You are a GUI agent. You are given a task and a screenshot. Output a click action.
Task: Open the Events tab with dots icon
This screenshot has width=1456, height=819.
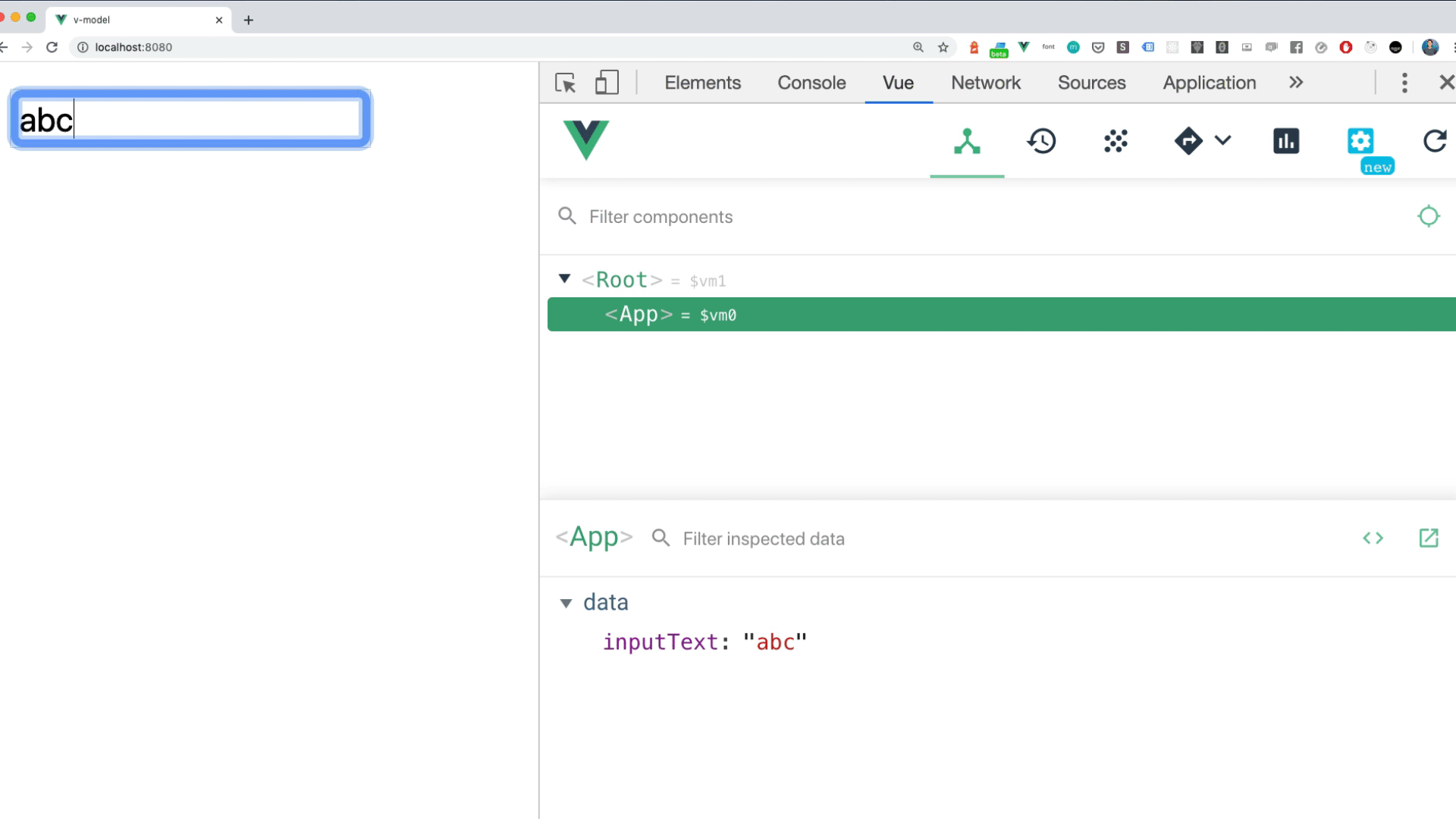click(1116, 142)
